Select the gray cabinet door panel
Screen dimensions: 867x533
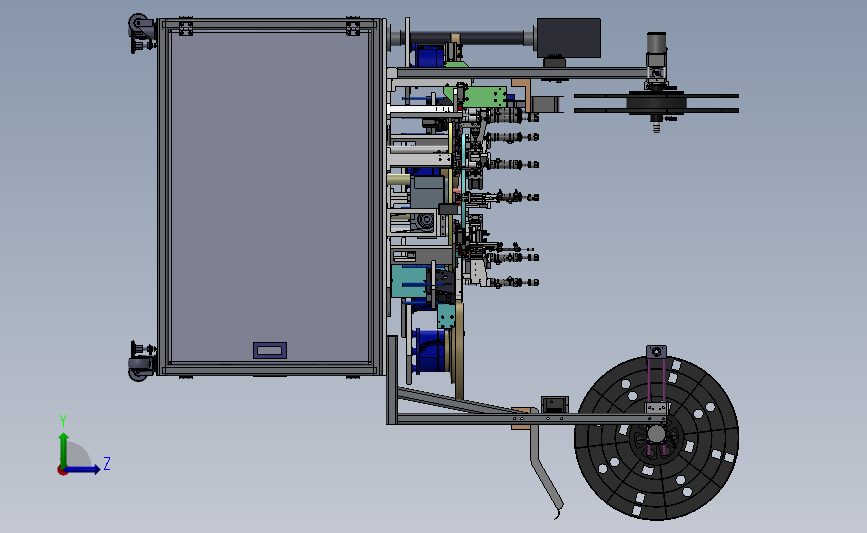(270, 196)
